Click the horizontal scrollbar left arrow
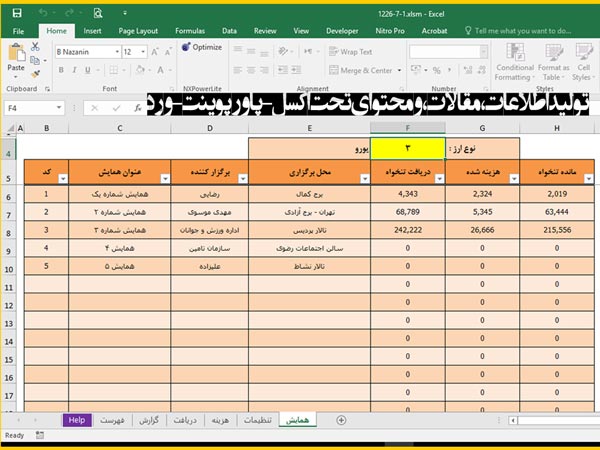Screen dimensions: 600x450 click(x=513, y=421)
